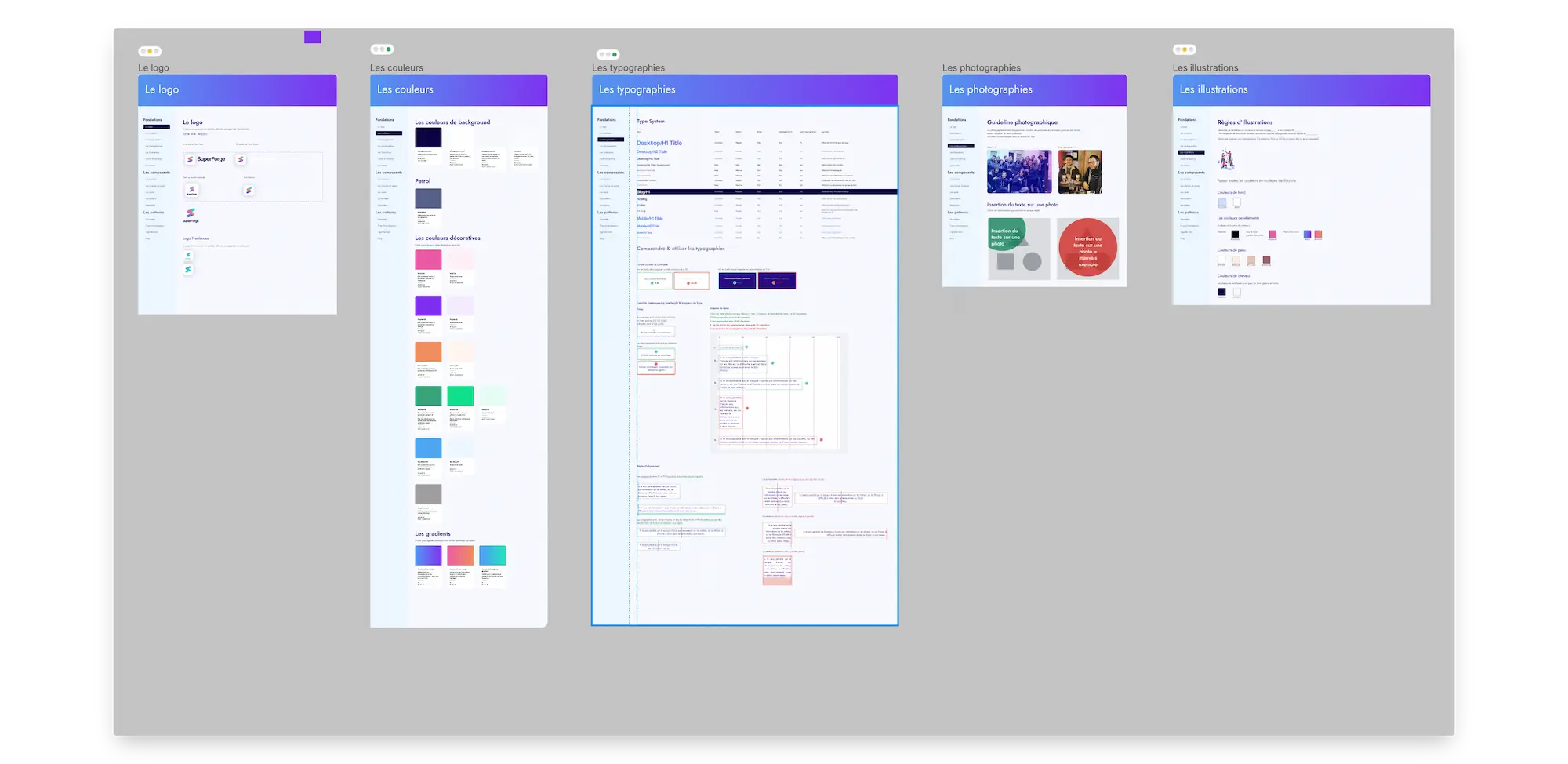Pick the dark green decorative swatch
This screenshot has height=764, width=1568.
[x=428, y=396]
